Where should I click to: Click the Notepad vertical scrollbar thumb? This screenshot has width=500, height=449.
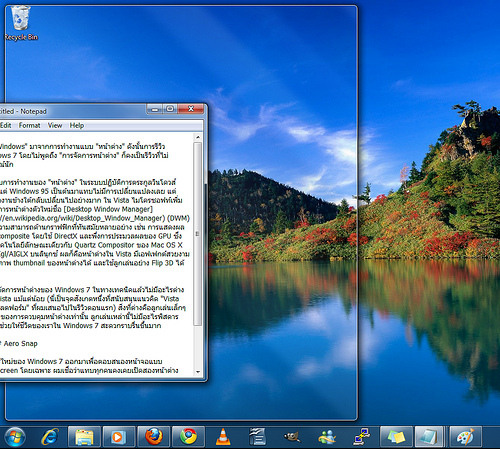[198, 234]
